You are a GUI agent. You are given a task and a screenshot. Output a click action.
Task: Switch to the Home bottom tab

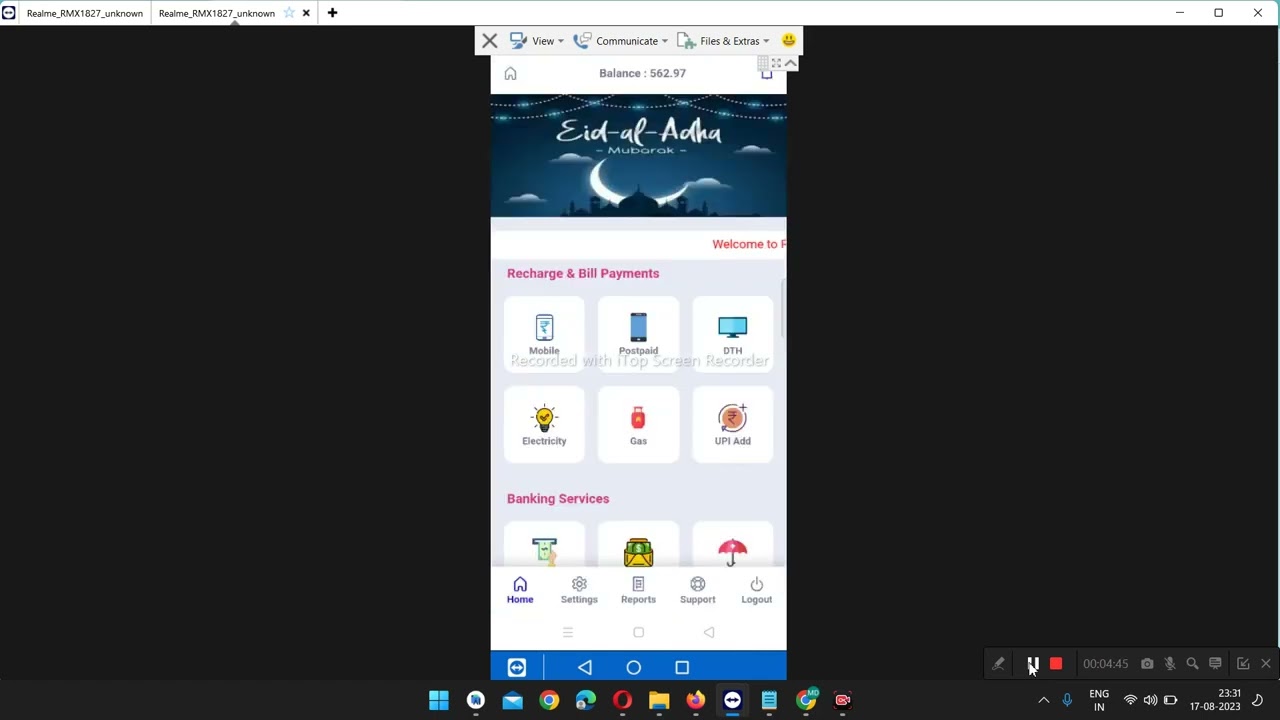pyautogui.click(x=520, y=590)
